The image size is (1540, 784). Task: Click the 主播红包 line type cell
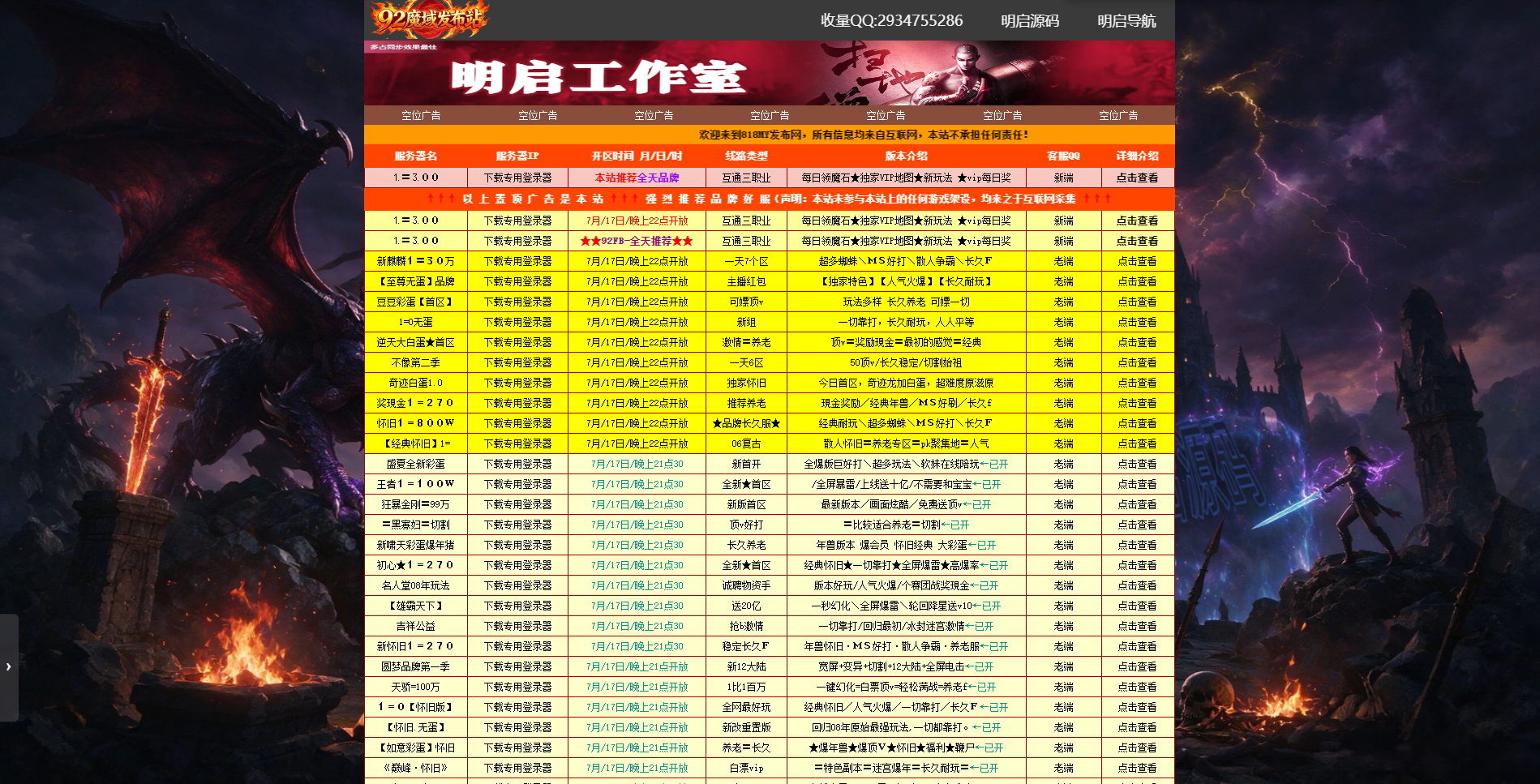point(746,281)
